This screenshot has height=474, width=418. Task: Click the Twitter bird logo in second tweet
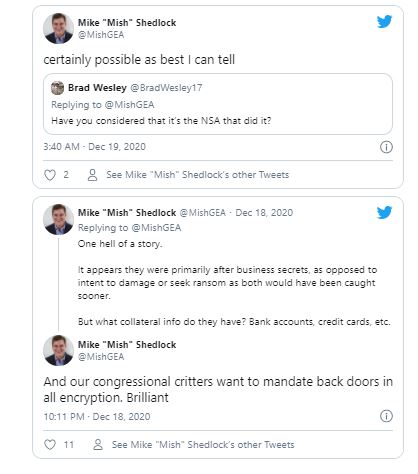click(384, 212)
